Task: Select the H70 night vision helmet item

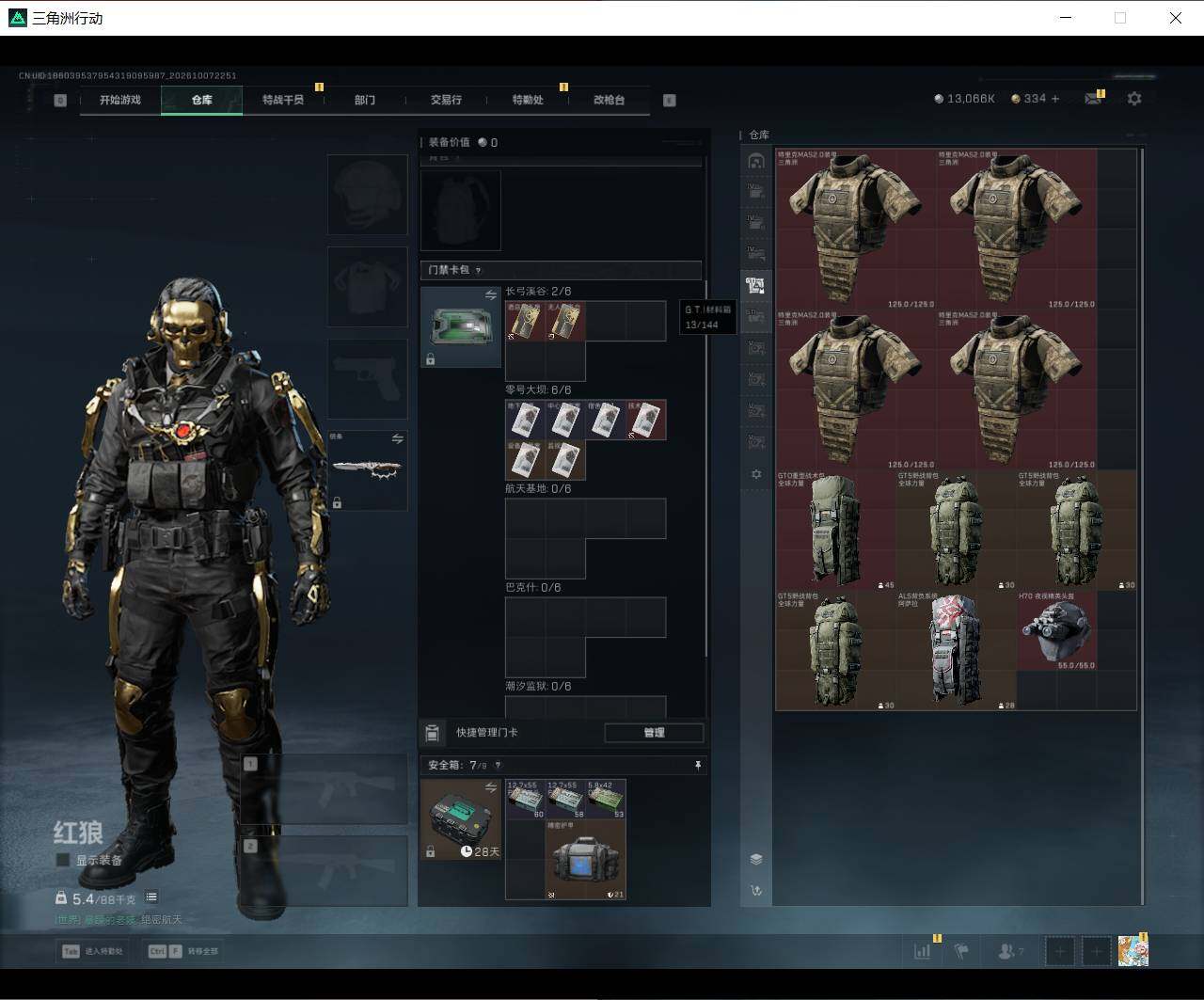Action: click(1057, 630)
